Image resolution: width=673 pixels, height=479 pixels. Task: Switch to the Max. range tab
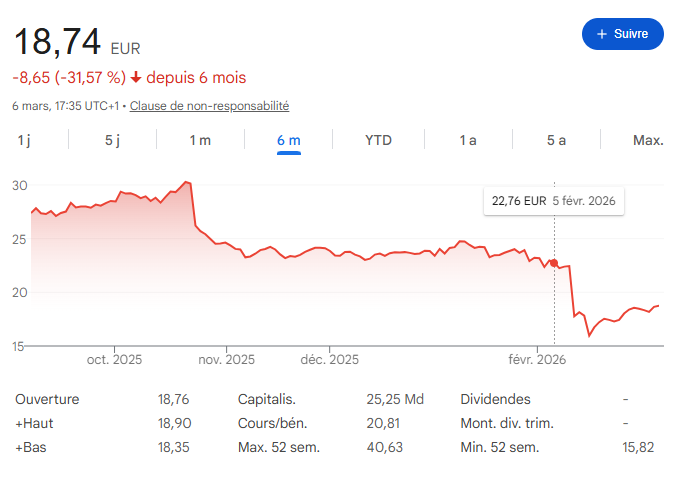click(x=648, y=140)
